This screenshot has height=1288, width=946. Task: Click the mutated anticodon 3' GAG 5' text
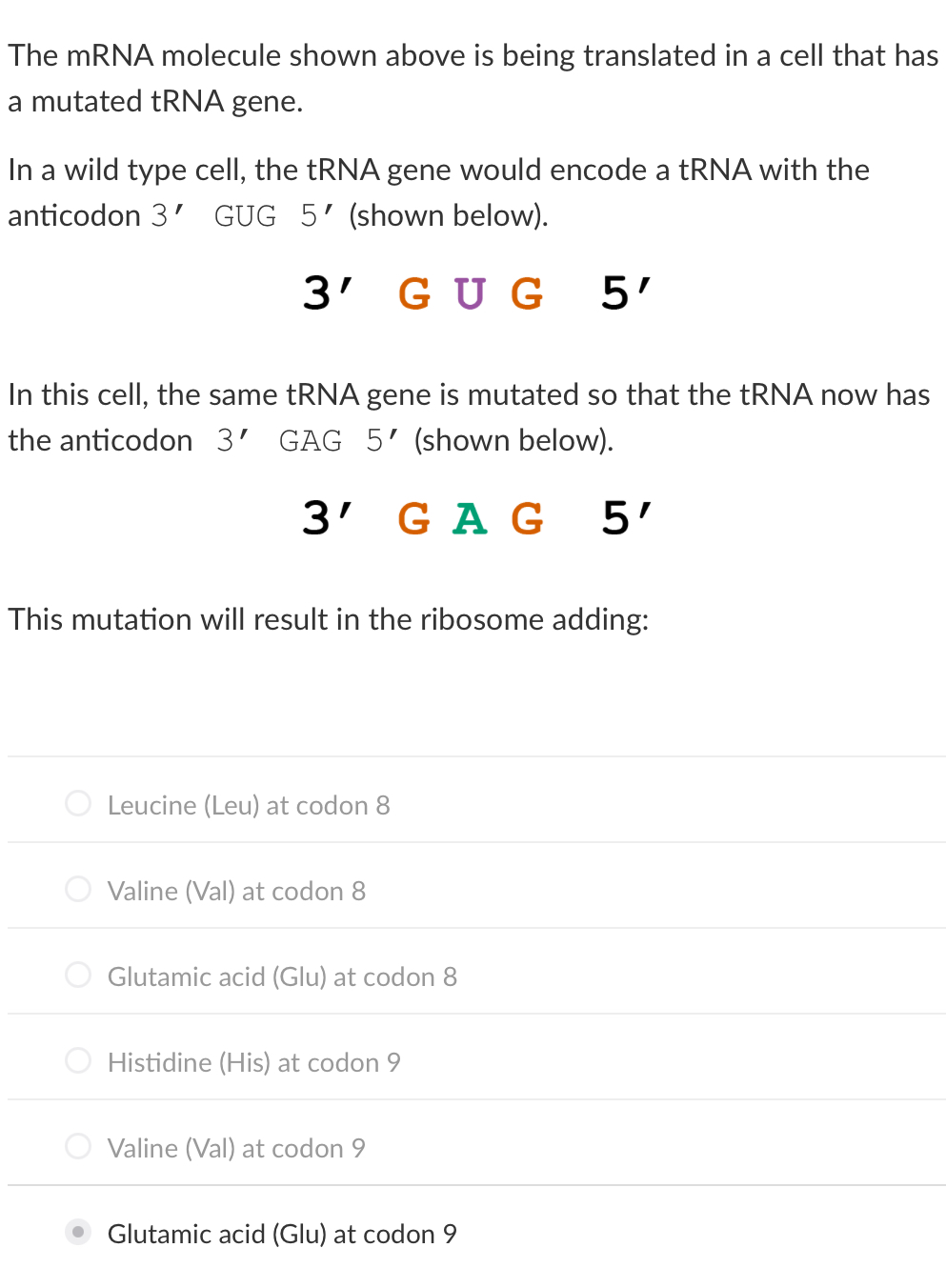click(473, 518)
